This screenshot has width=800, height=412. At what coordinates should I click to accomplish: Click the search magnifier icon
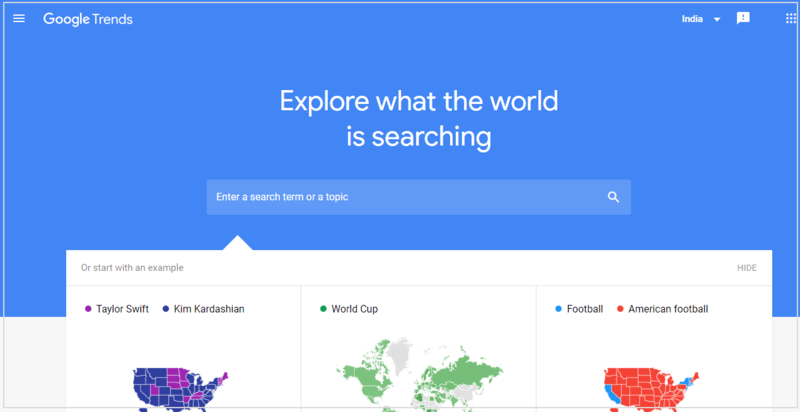coord(613,197)
